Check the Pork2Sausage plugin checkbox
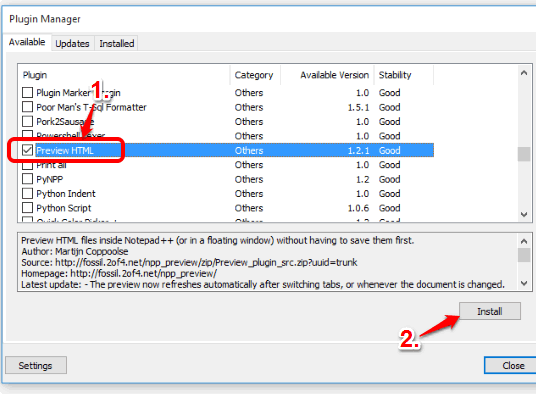This screenshot has width=536, height=394. coord(27,121)
